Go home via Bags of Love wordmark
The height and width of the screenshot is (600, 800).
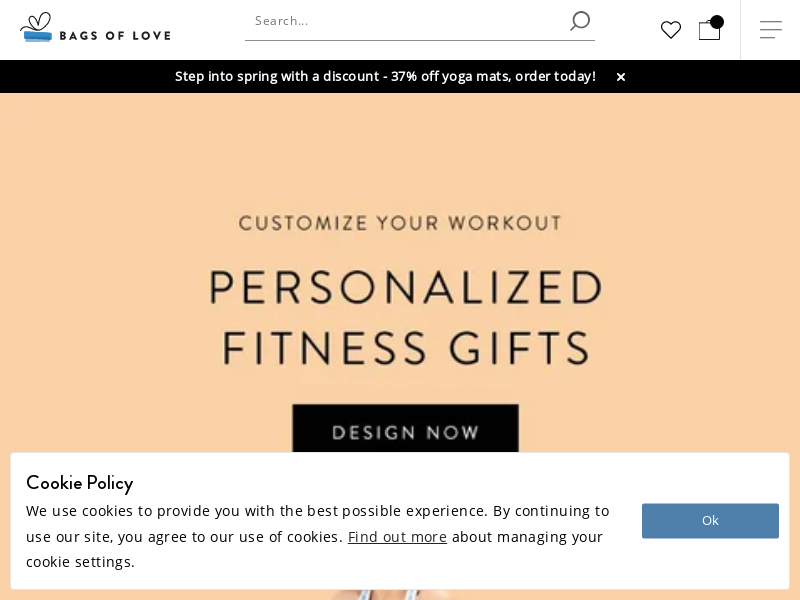(x=115, y=36)
